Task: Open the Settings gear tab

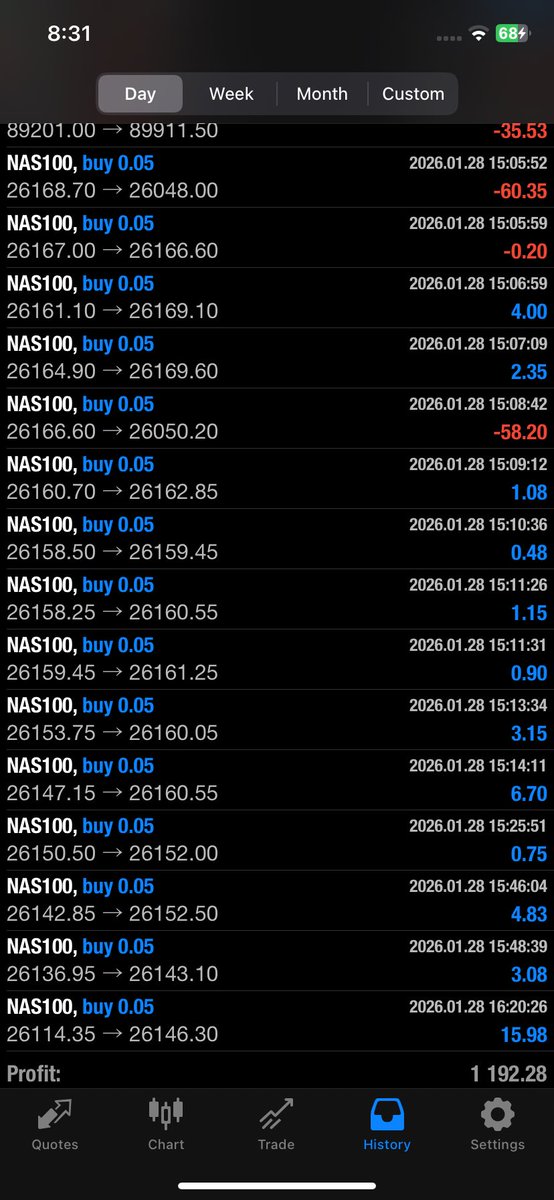Action: click(x=497, y=1114)
